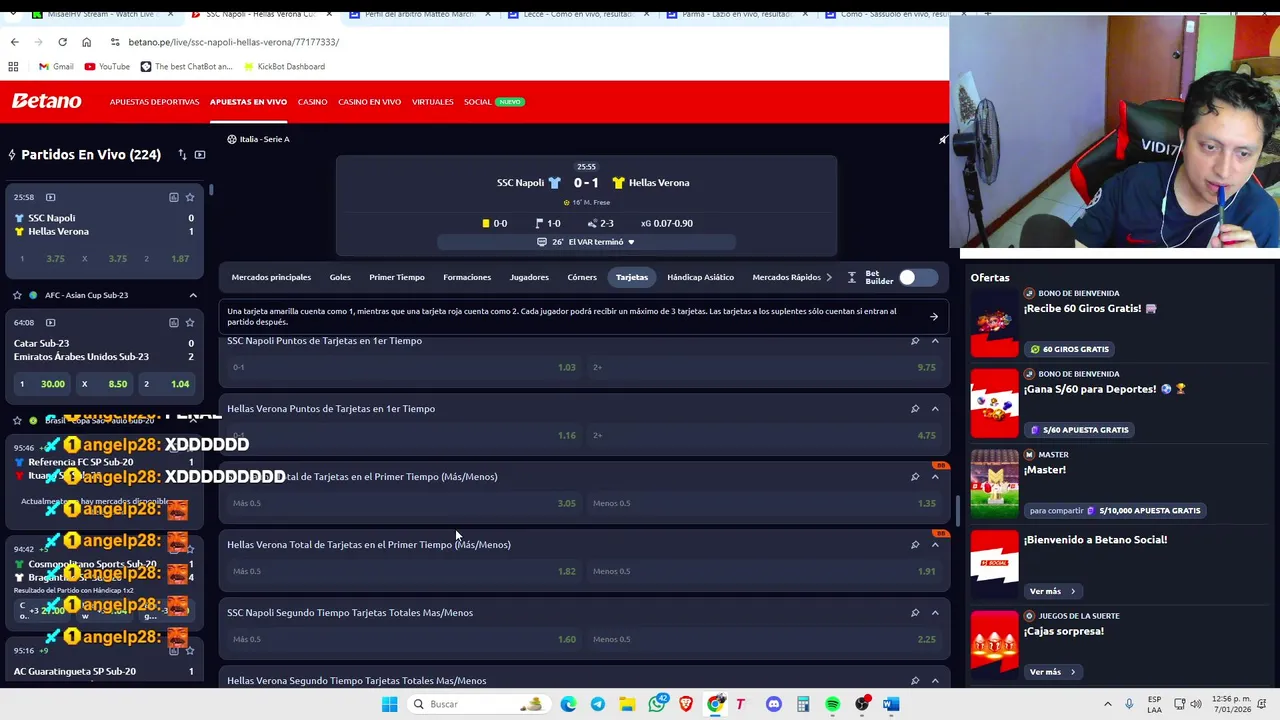
Task: Favorite the Catar Sub-23 match card
Action: pyautogui.click(x=191, y=322)
